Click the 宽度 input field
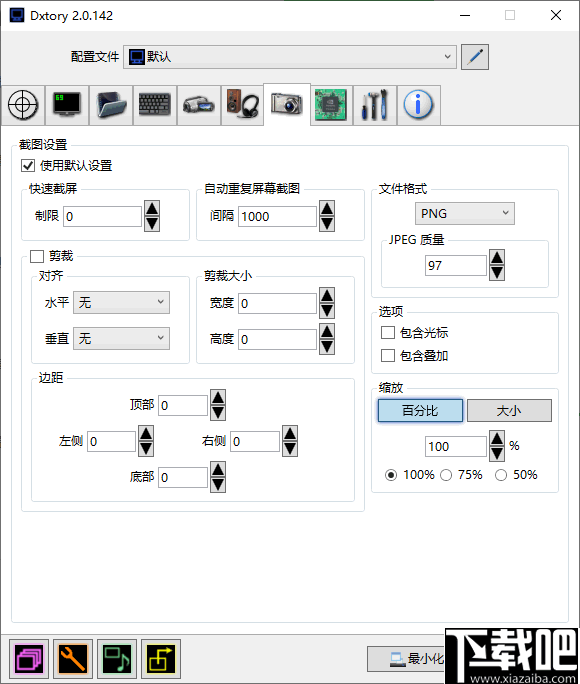The width and height of the screenshot is (580, 684). [x=277, y=303]
